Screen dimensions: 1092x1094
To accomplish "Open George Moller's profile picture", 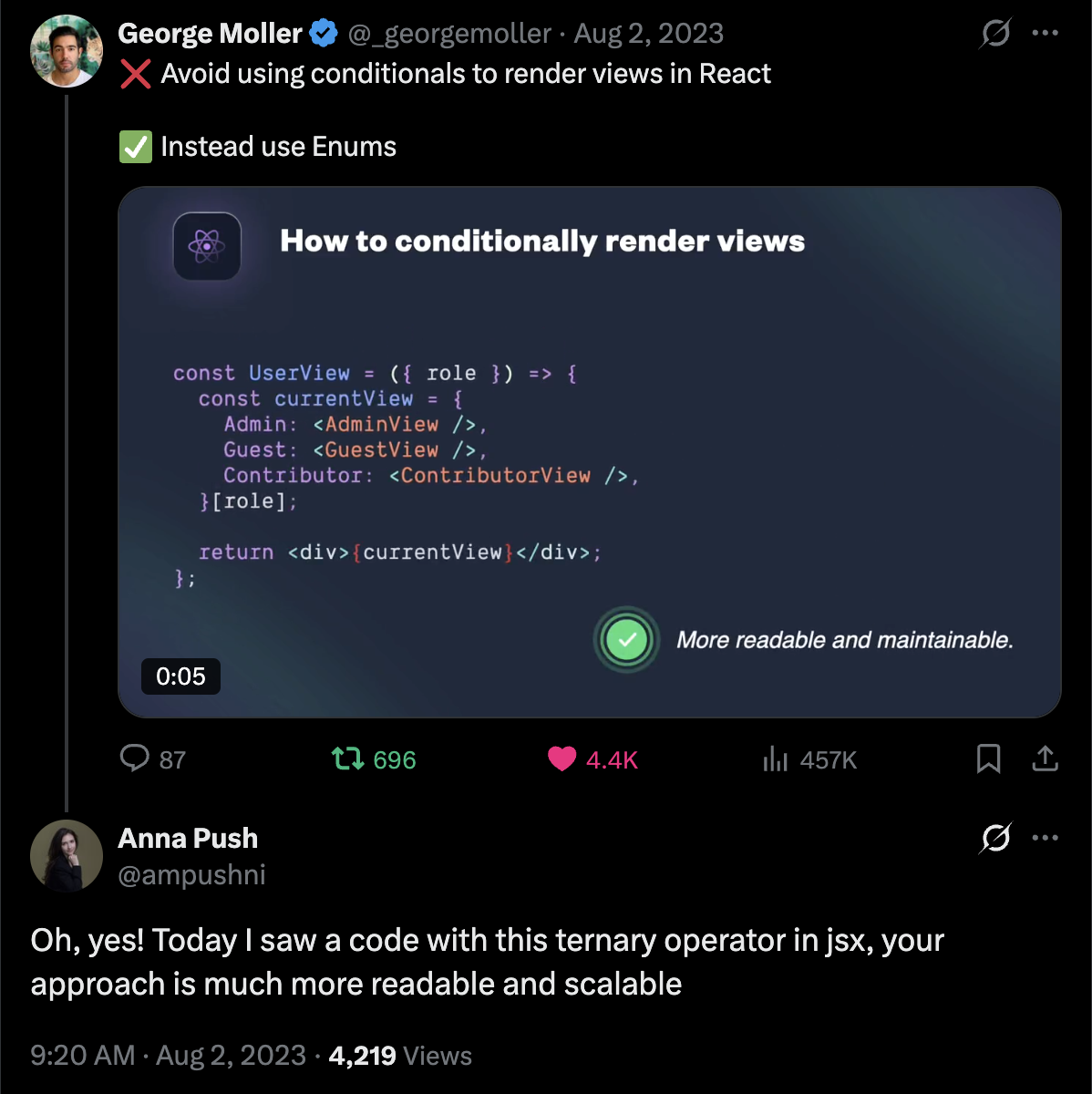I will point(67,51).
